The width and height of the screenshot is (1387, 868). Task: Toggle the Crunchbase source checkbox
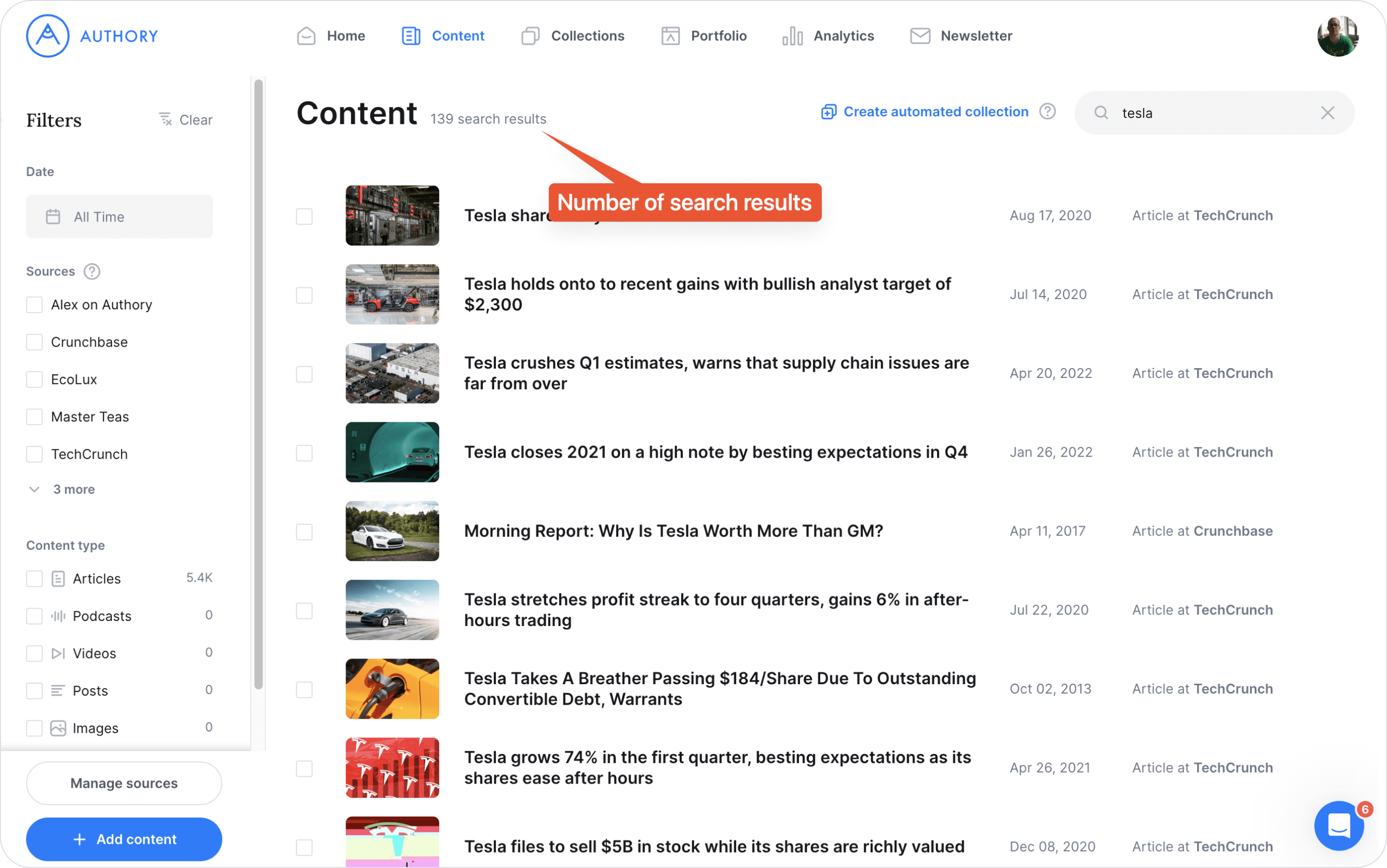click(x=34, y=342)
